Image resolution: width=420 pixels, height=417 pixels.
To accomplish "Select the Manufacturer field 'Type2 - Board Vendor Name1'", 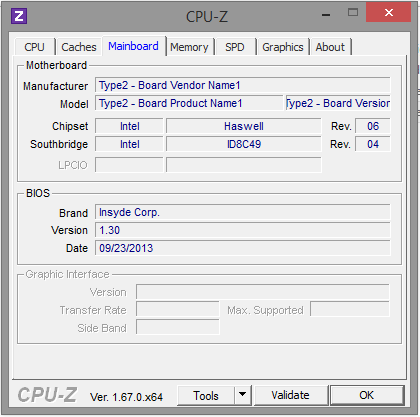I will point(243,85).
